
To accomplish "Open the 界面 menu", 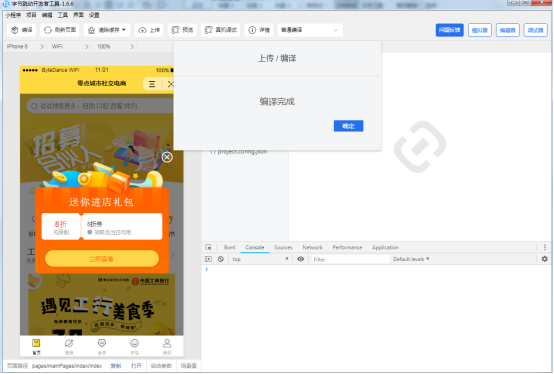I will pos(78,15).
